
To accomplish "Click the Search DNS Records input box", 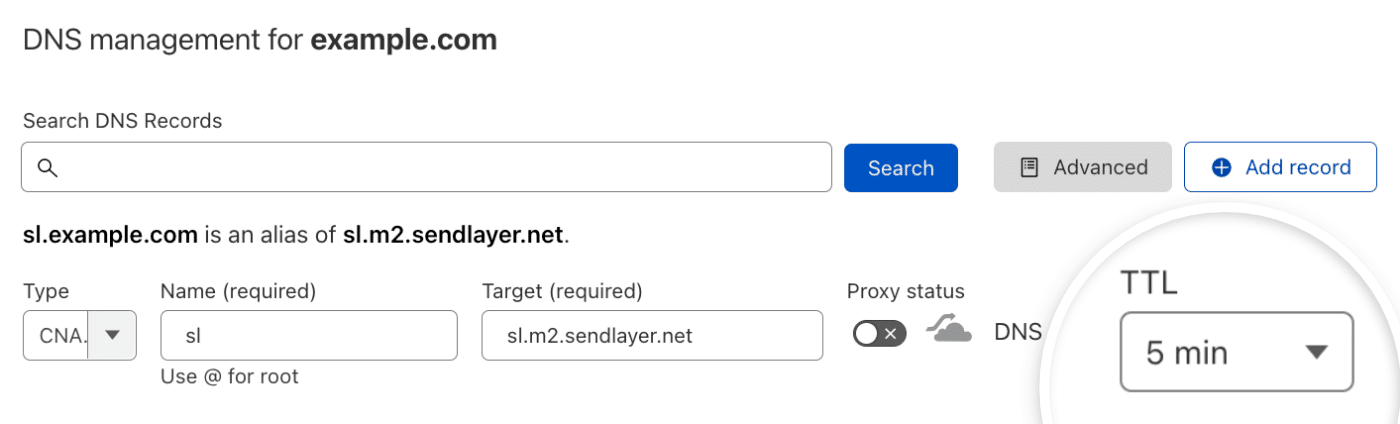I will coord(440,167).
